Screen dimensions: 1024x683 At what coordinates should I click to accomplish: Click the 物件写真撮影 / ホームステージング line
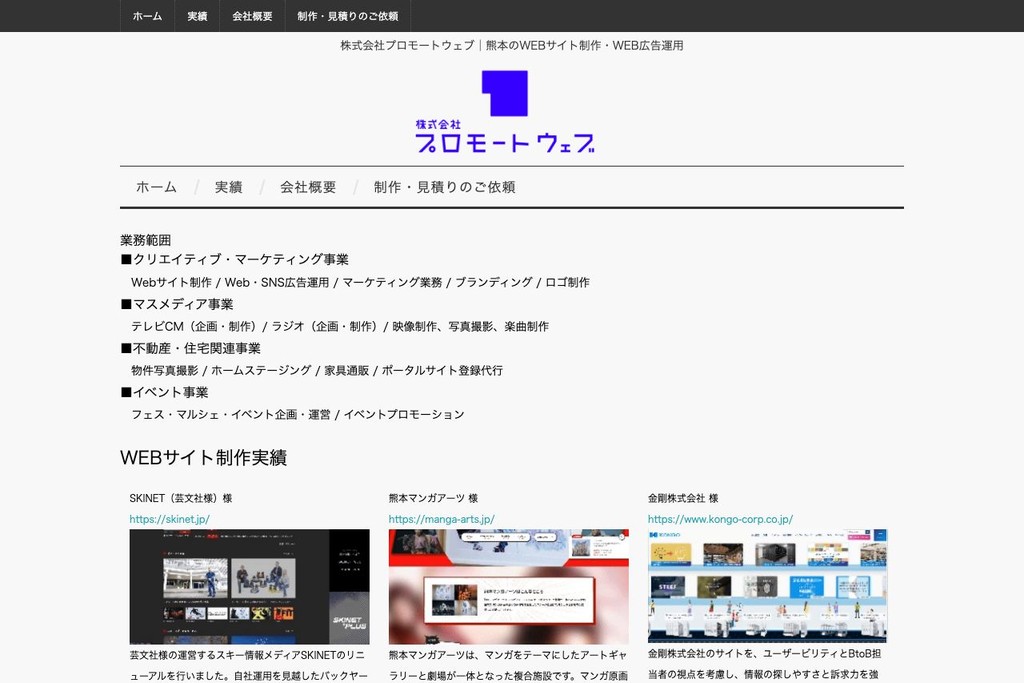click(317, 370)
